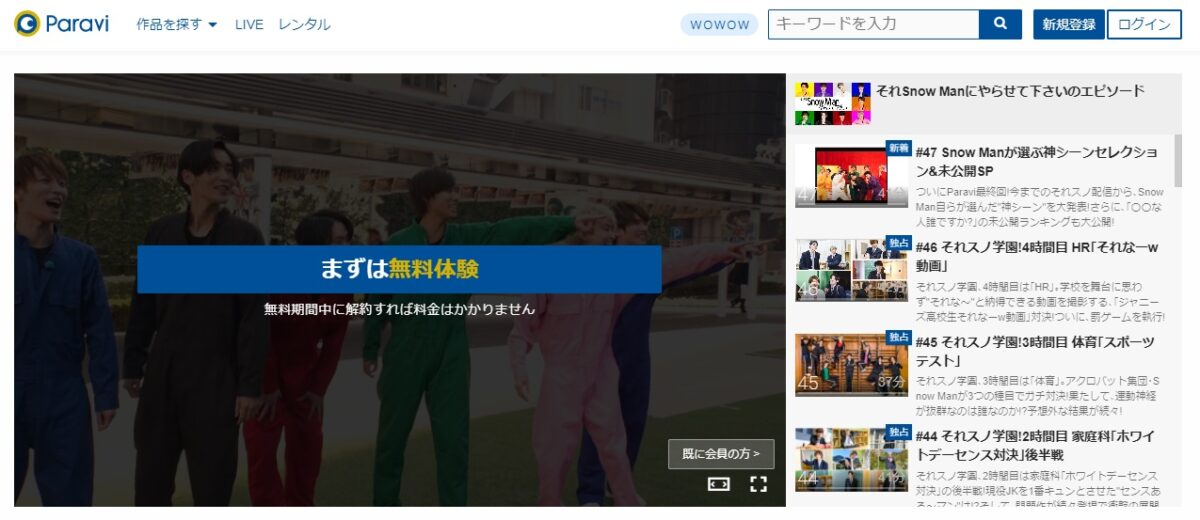Select the WOWOW badge

tap(719, 25)
